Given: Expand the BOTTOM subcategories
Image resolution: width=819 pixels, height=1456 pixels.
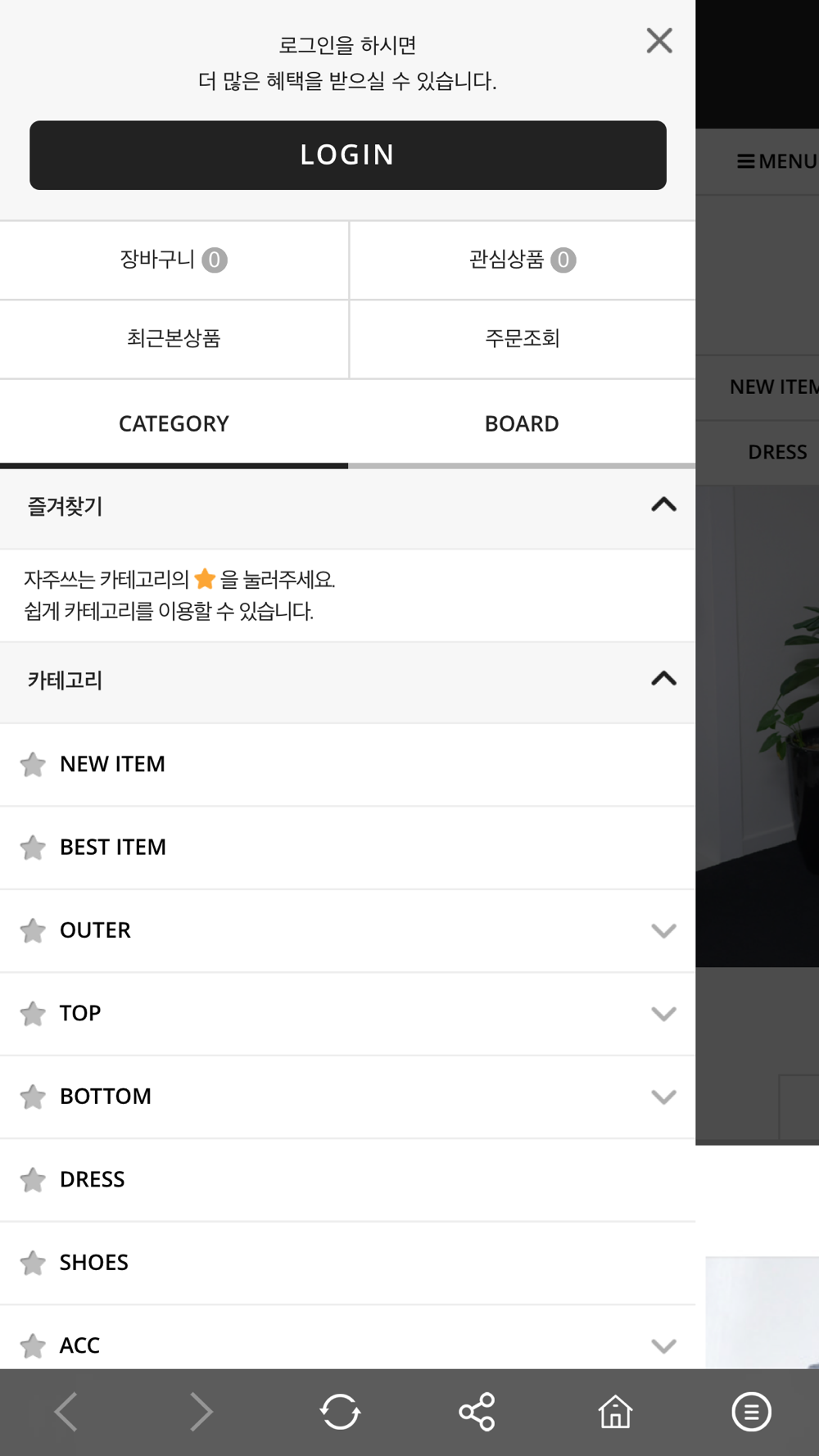Looking at the screenshot, I should tap(663, 1097).
